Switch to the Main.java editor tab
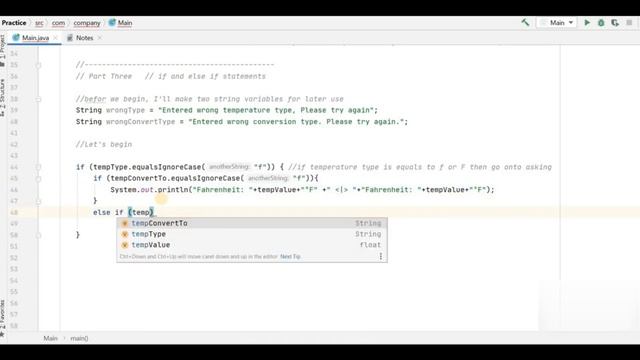640x360 pixels. pyautogui.click(x=36, y=38)
